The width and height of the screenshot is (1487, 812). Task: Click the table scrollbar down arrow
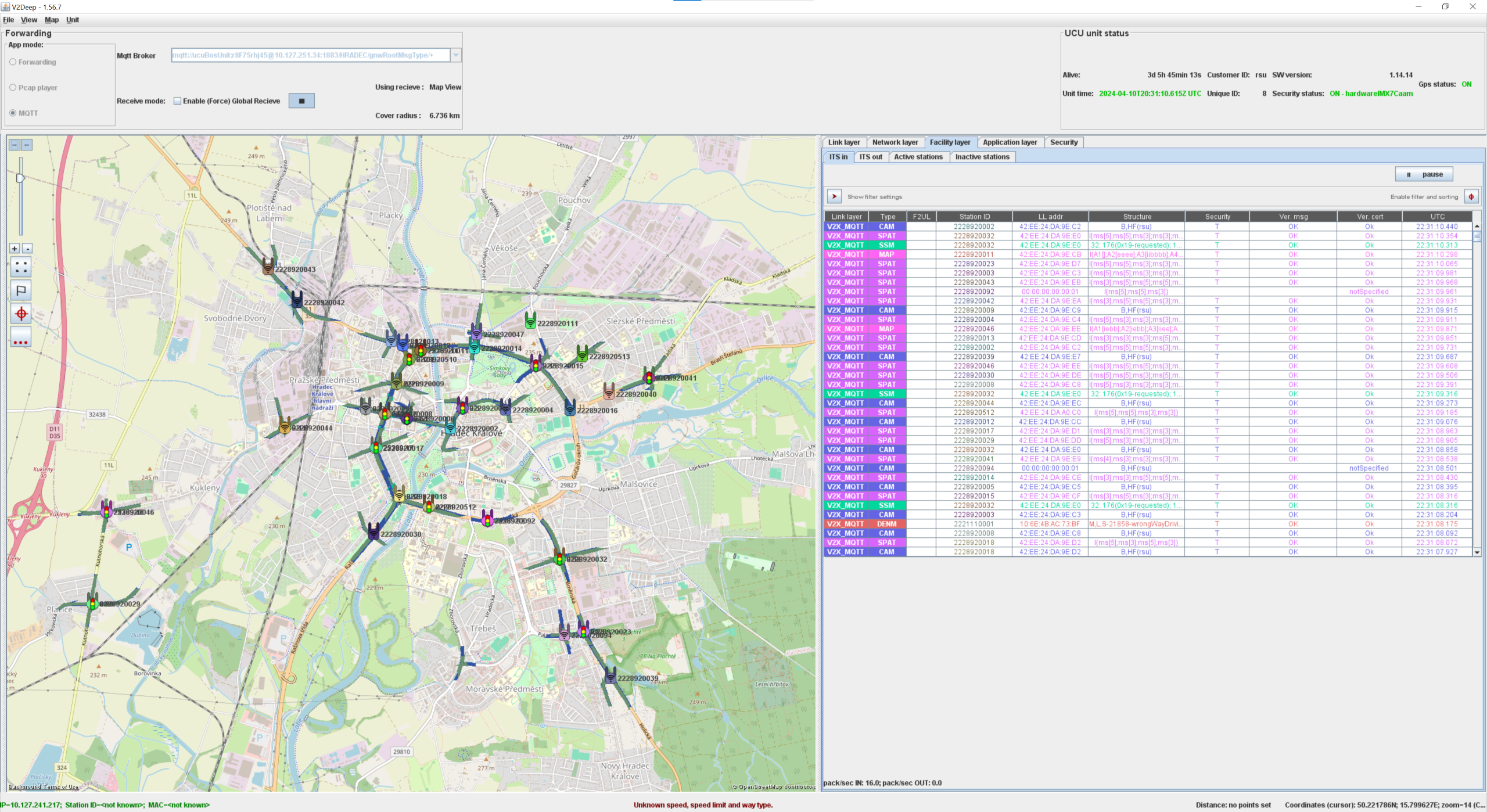[x=1477, y=552]
